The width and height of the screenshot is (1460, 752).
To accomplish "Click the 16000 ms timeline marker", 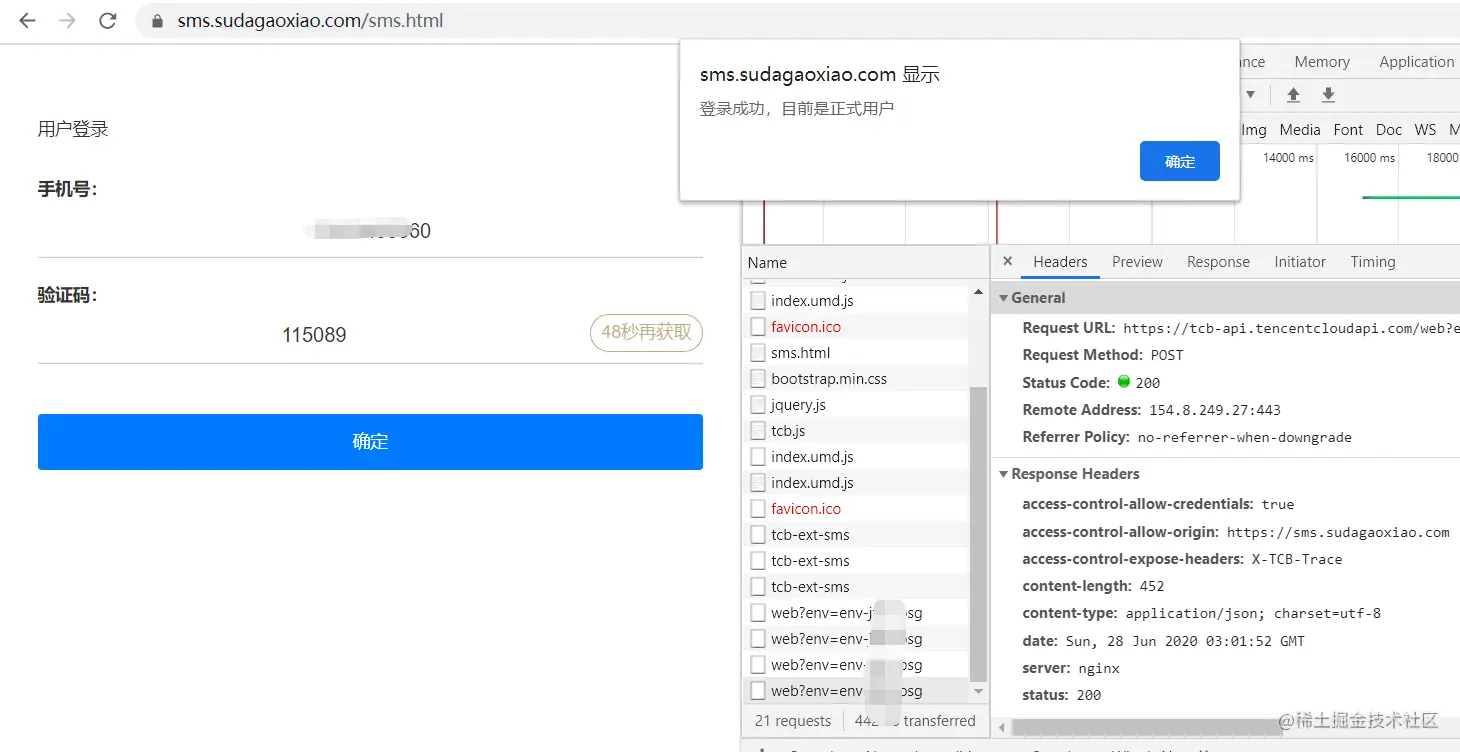I will (x=1369, y=158).
